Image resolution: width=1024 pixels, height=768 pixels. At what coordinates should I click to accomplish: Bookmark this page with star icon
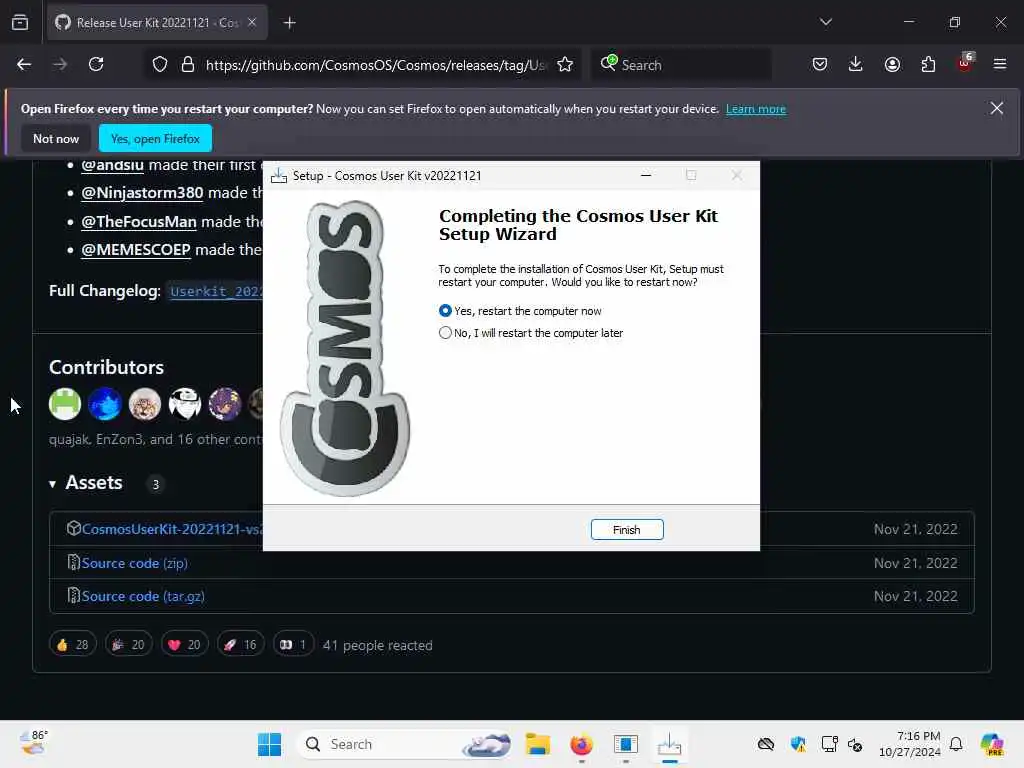565,65
